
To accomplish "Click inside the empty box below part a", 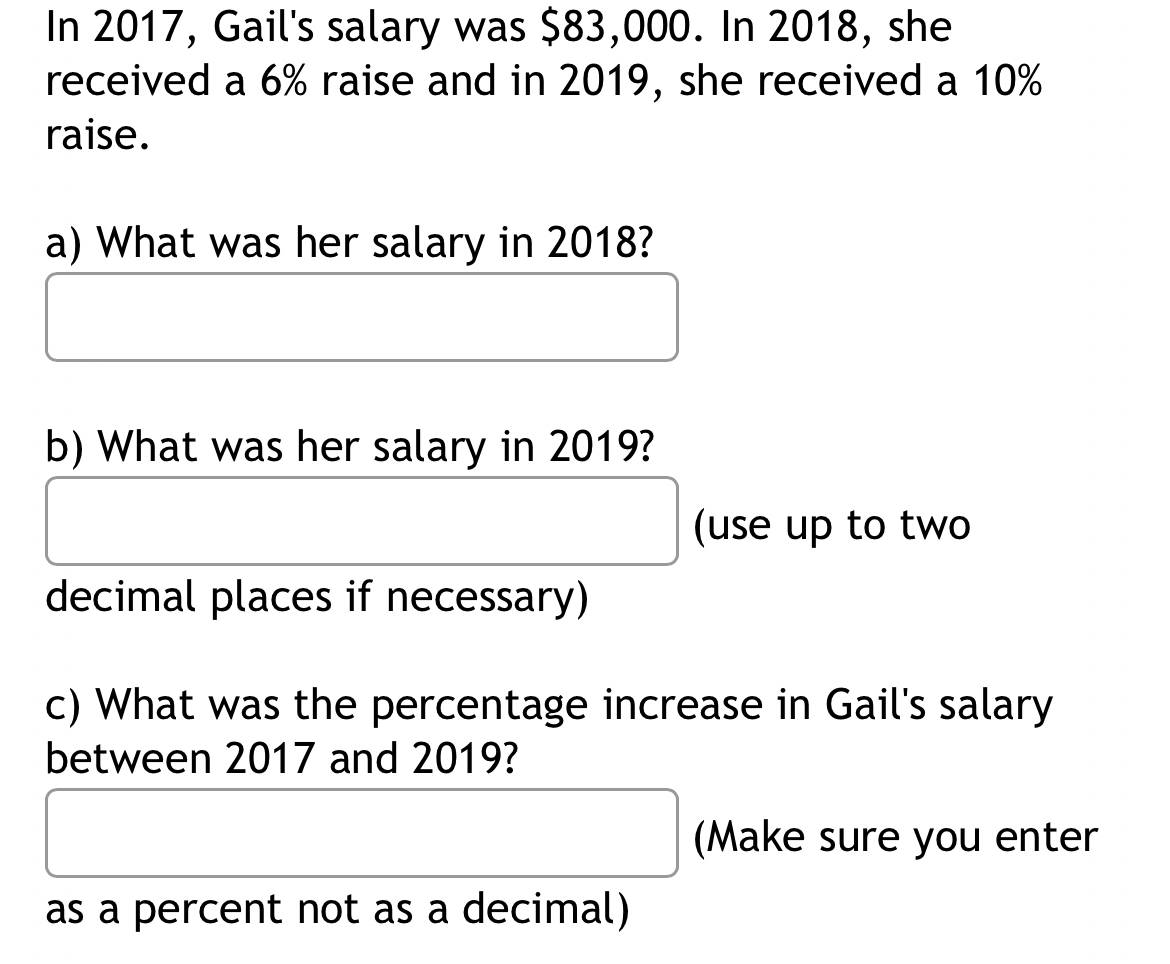I will coord(360,316).
